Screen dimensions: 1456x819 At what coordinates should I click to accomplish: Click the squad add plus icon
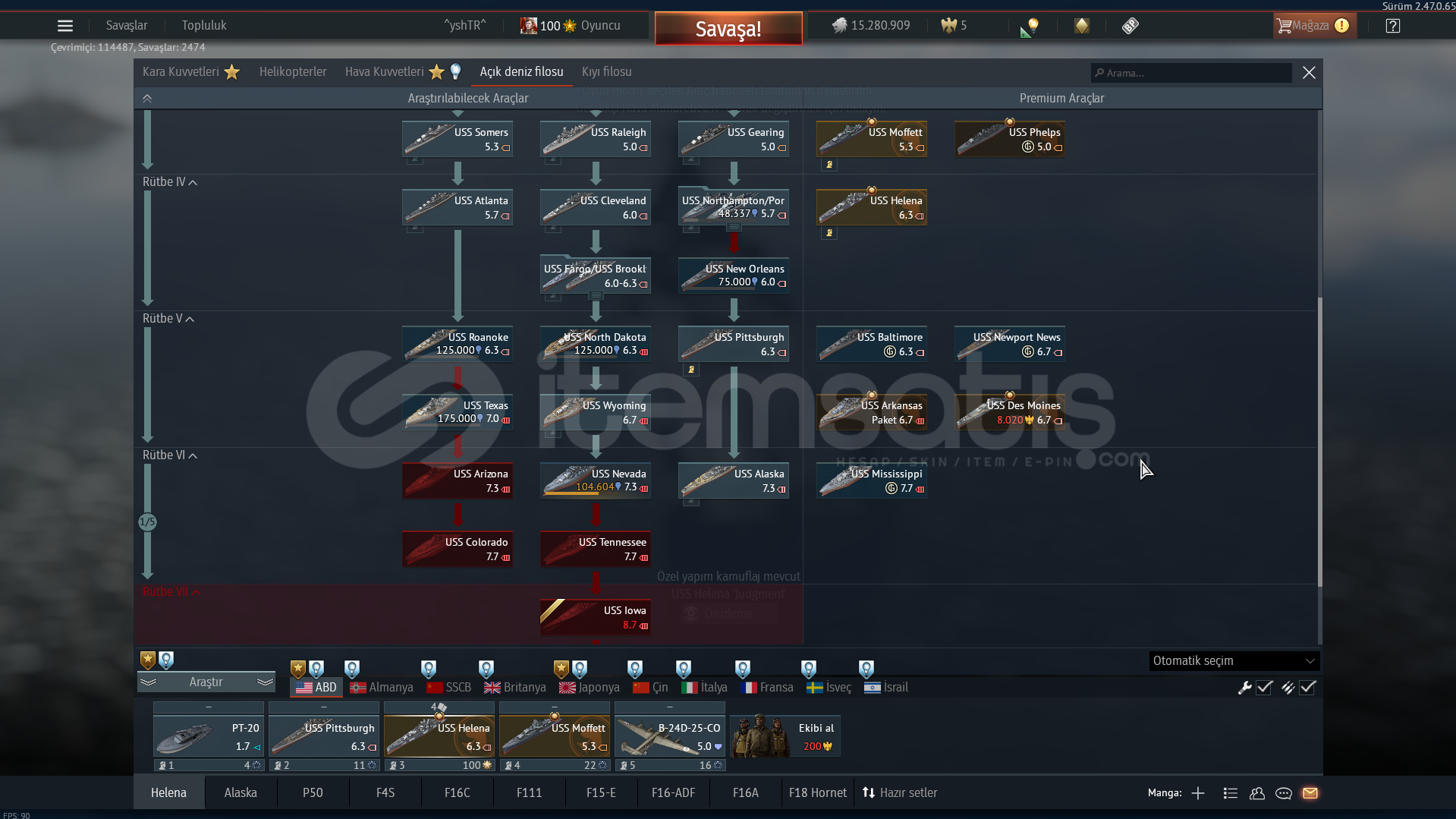pyautogui.click(x=1198, y=793)
